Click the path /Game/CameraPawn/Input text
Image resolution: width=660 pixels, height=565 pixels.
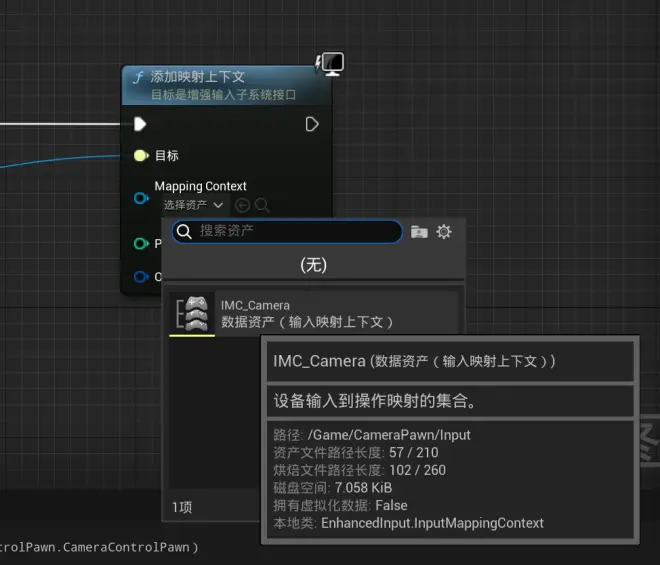[389, 435]
